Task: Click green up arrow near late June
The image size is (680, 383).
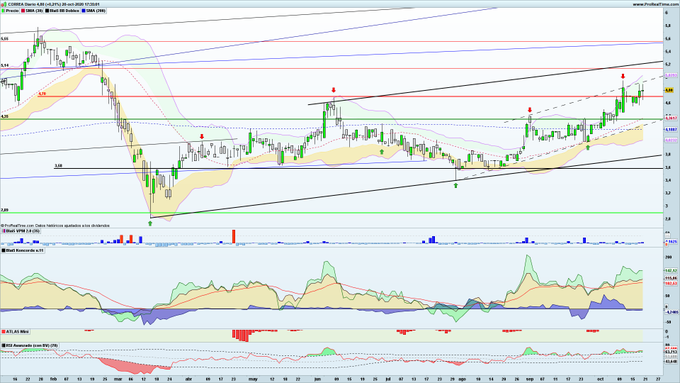Action: point(382,151)
